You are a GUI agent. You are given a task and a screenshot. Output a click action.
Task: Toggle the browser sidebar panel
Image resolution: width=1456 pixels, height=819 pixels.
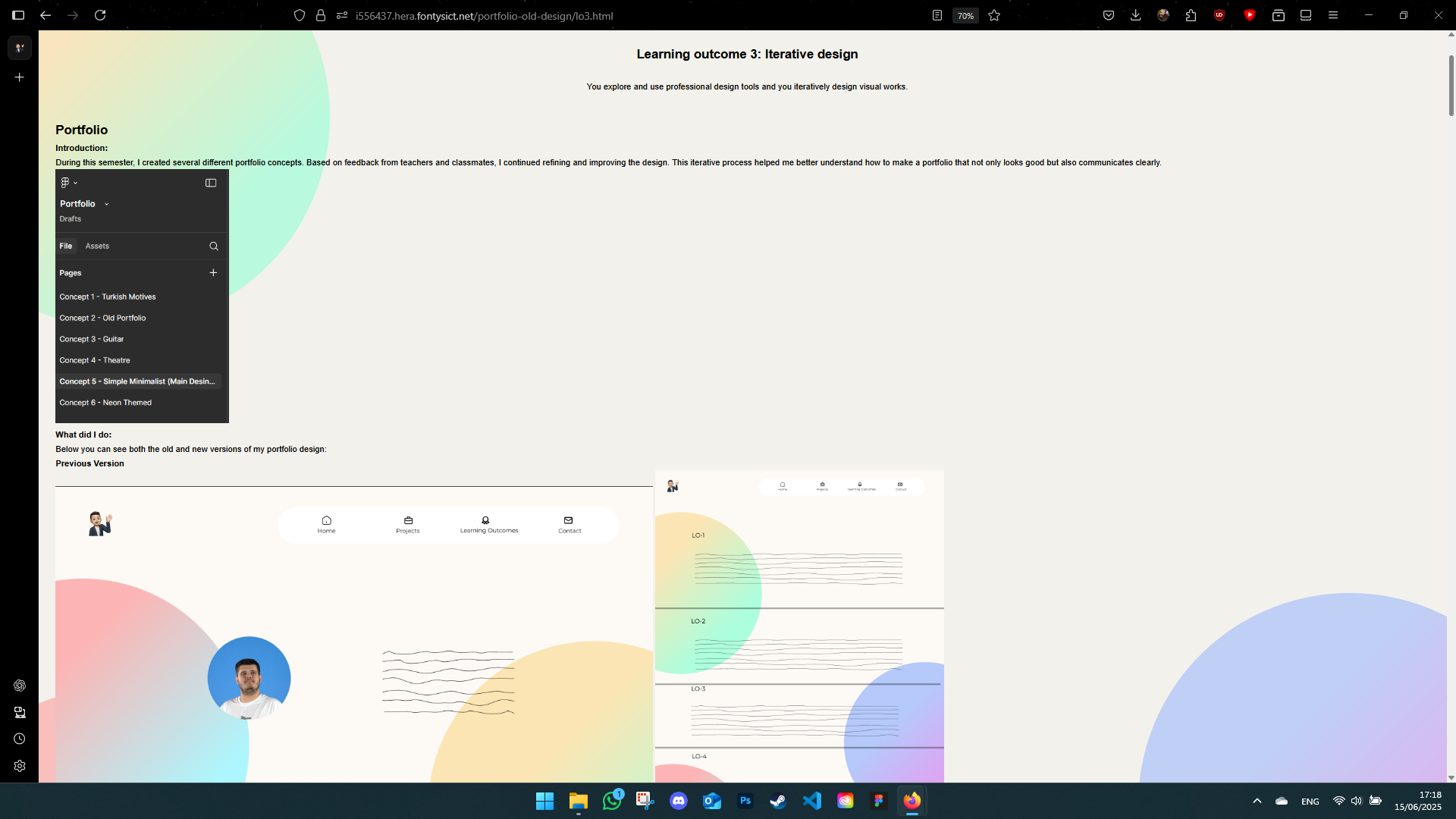pyautogui.click(x=18, y=15)
